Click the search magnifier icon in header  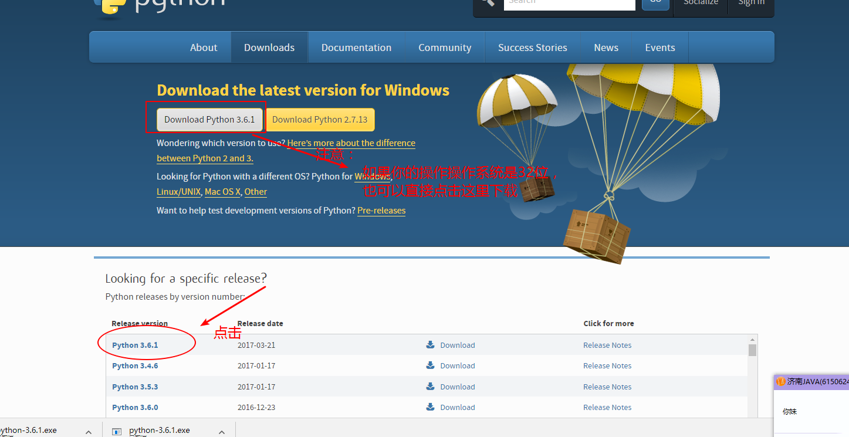click(488, 3)
